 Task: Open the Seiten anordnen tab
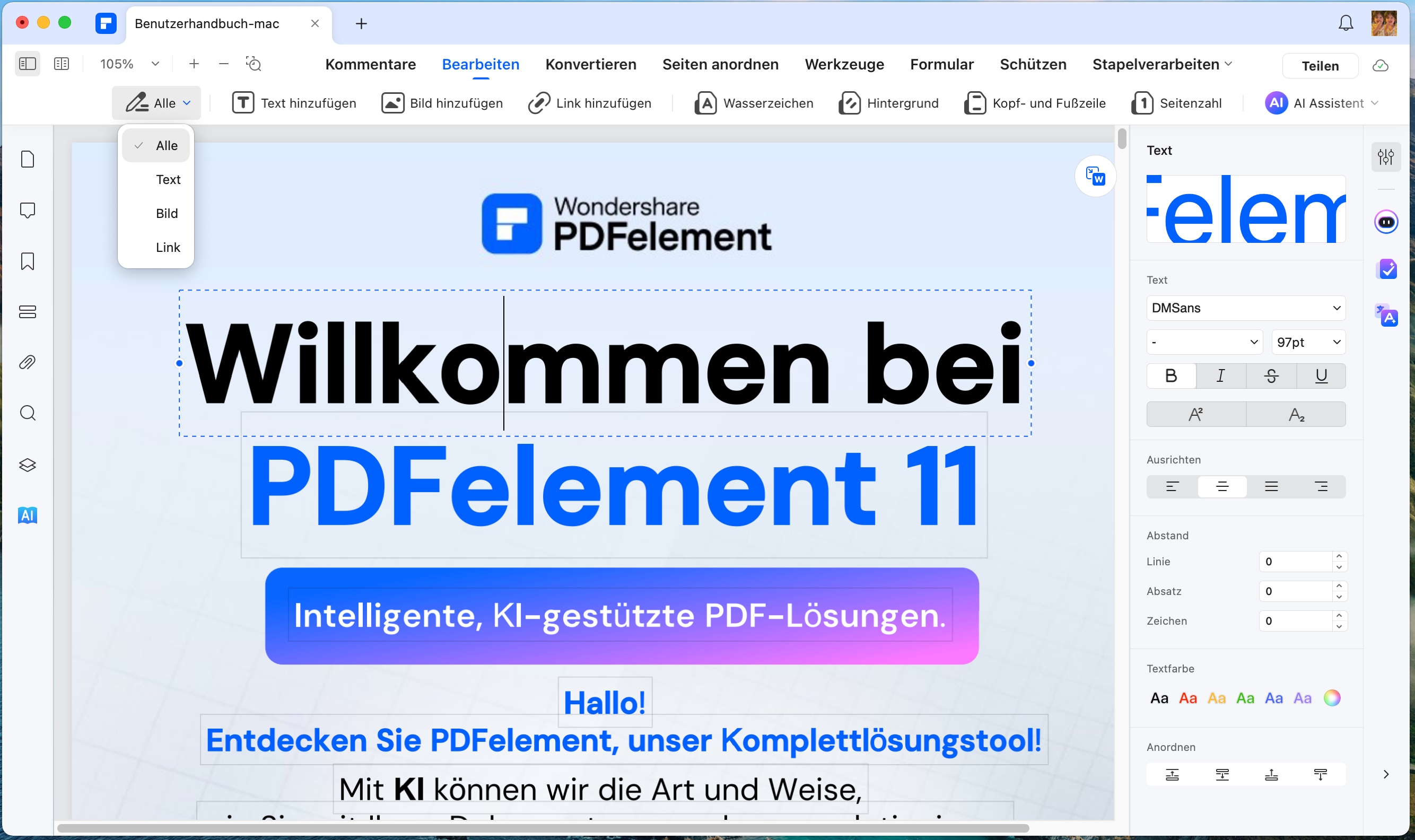721,64
